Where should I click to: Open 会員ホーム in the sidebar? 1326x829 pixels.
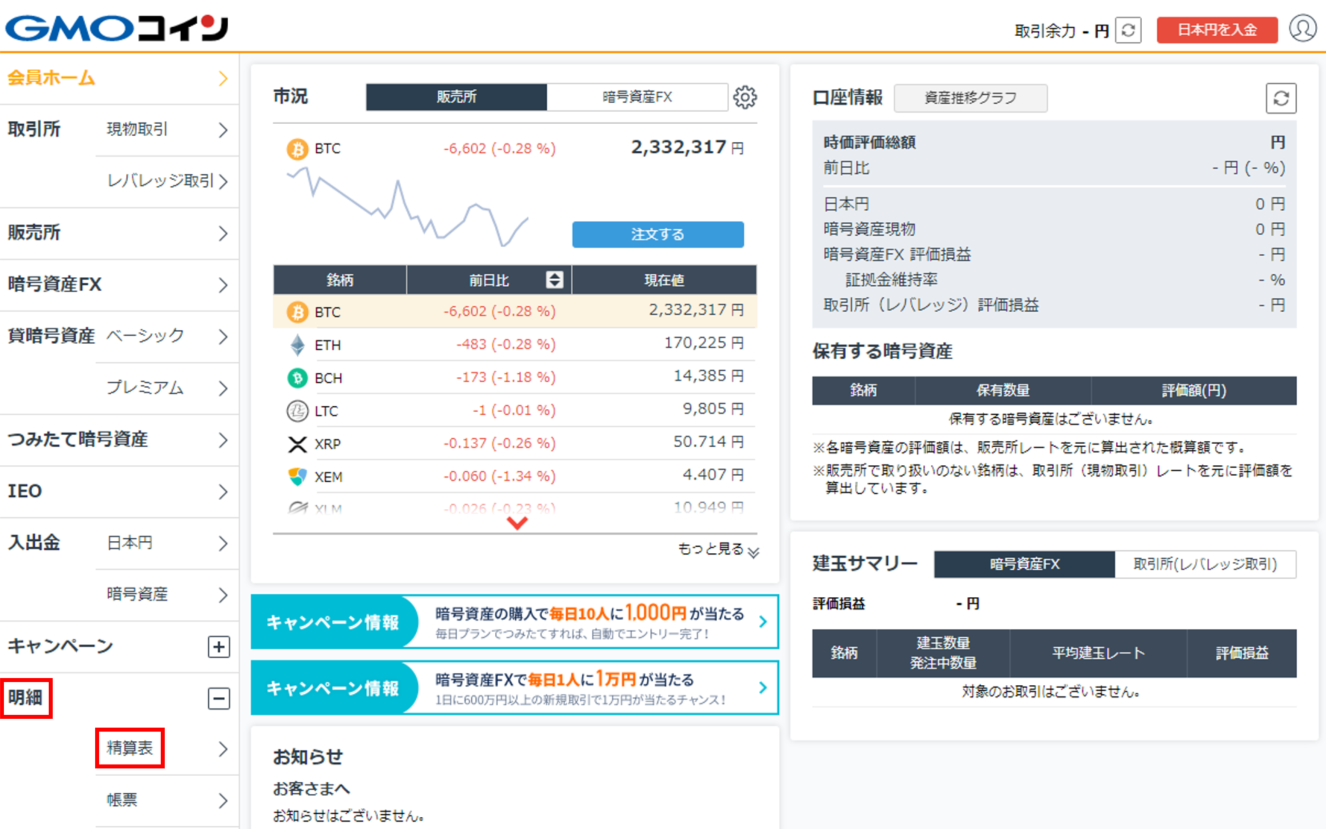[x=119, y=78]
